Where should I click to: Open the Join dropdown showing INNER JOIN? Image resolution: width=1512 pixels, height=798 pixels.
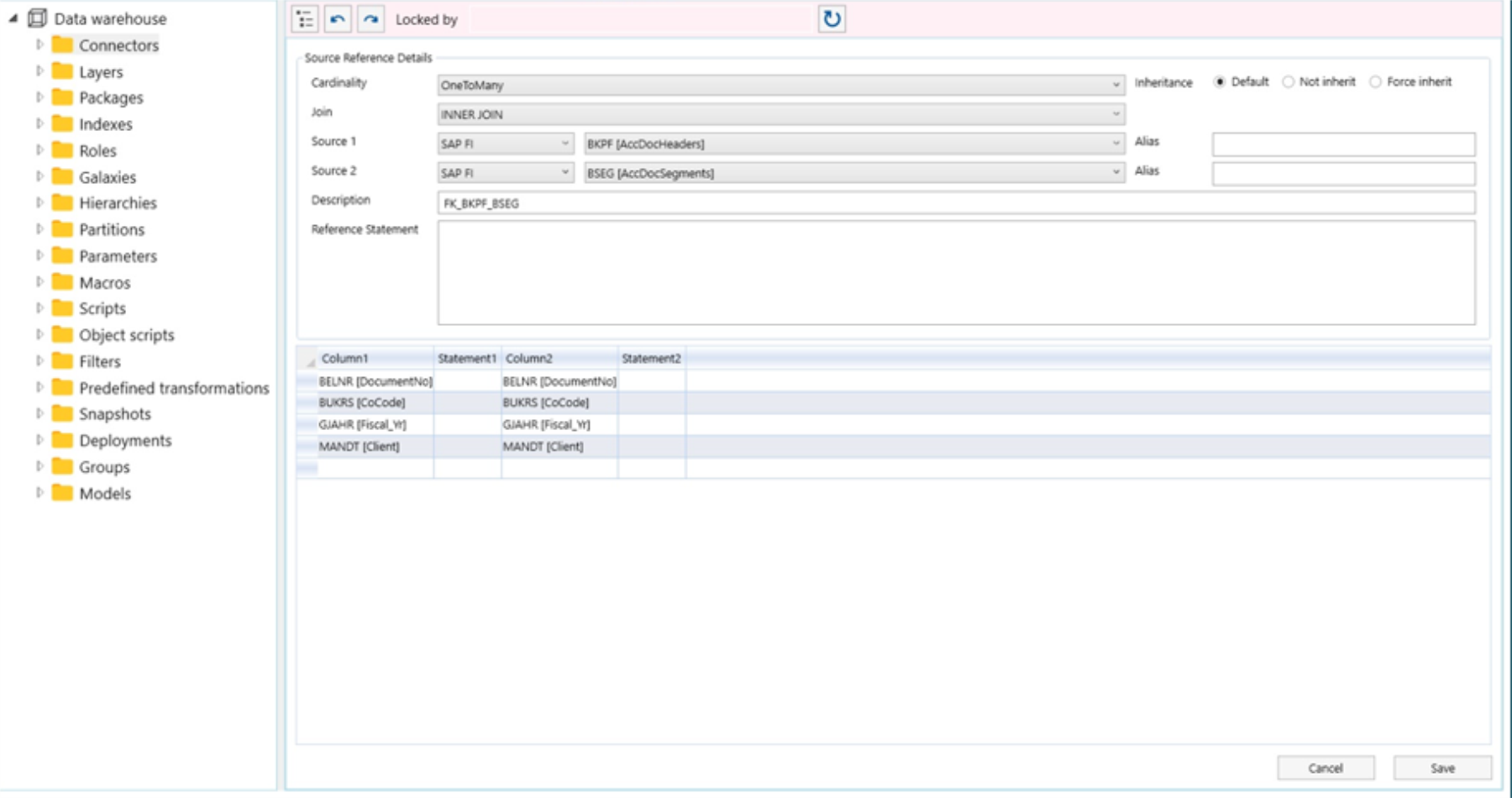coord(1115,113)
